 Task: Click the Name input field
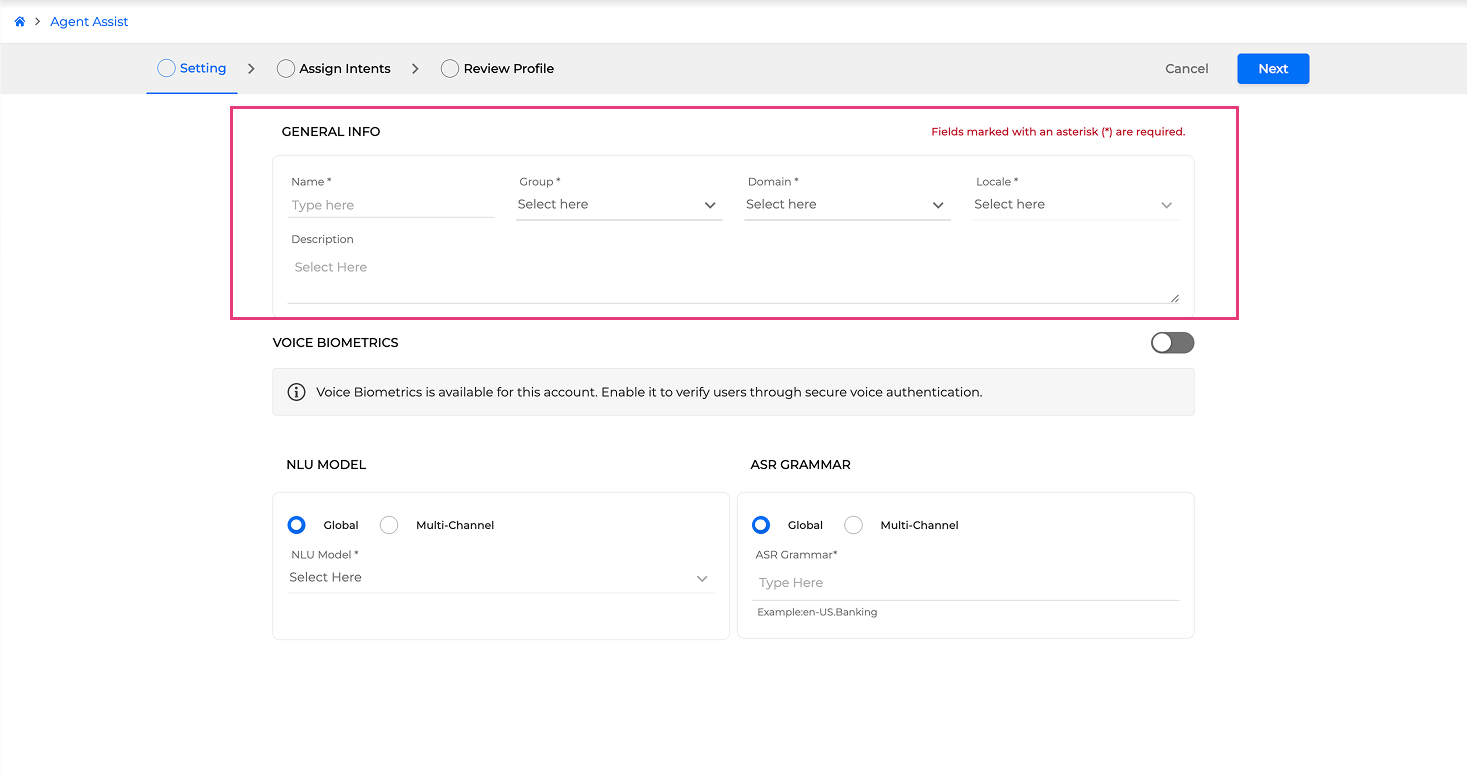click(390, 205)
